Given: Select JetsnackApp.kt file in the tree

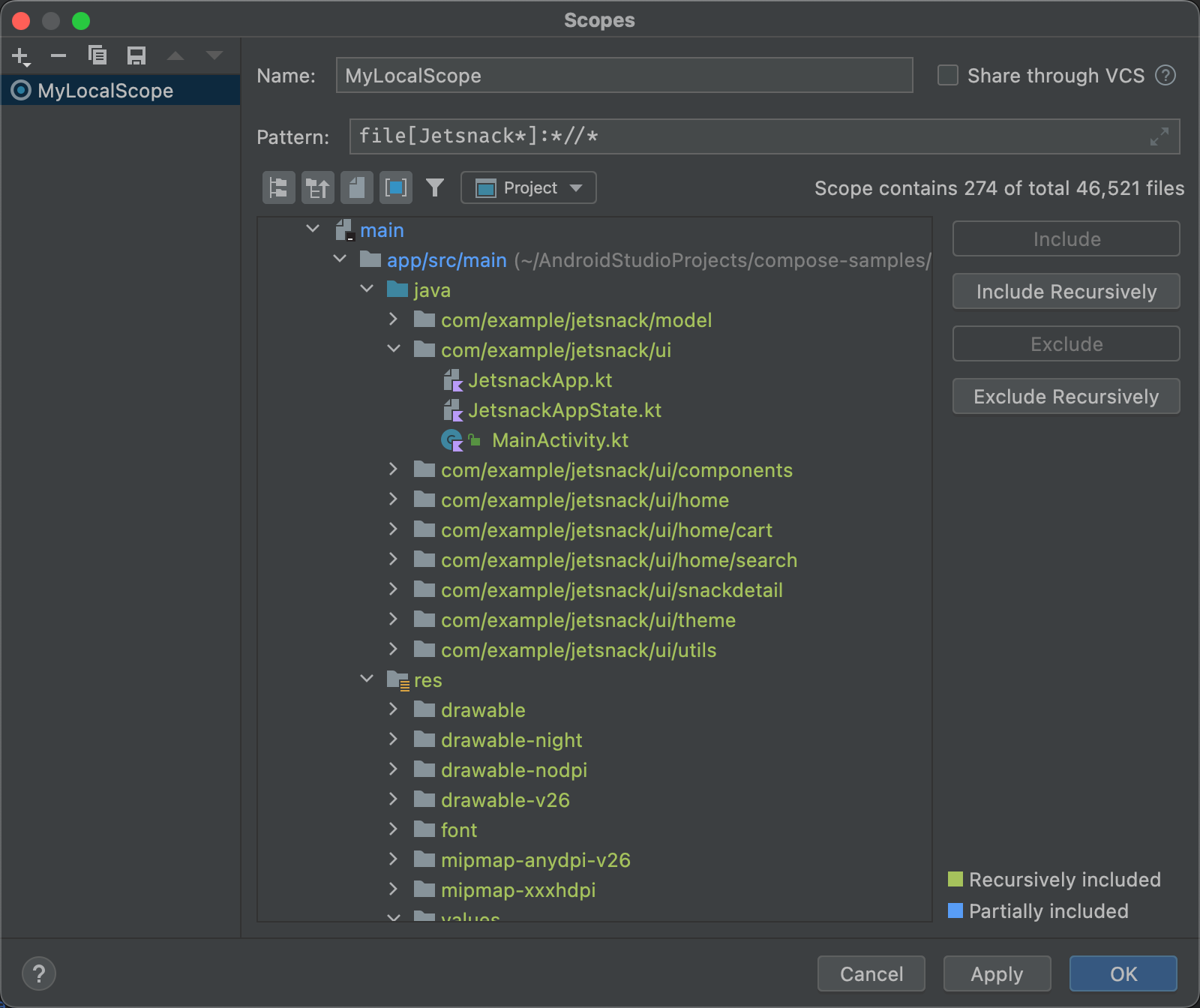Looking at the screenshot, I should click(539, 380).
